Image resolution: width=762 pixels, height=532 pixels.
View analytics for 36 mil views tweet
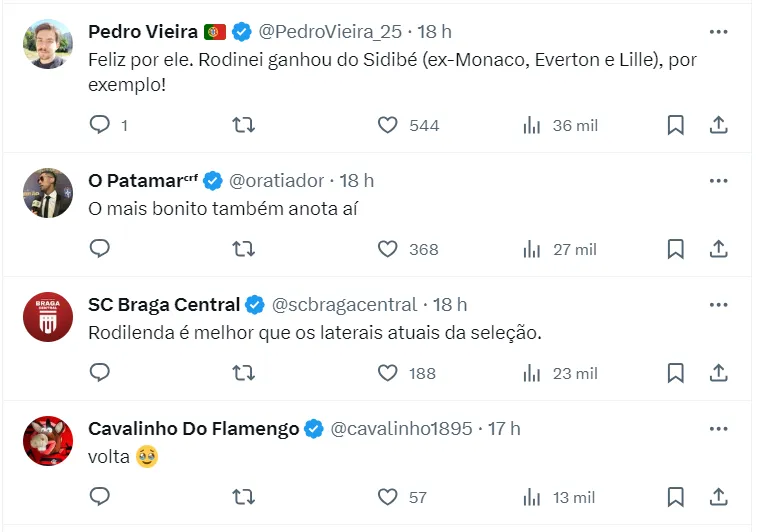tap(532, 125)
